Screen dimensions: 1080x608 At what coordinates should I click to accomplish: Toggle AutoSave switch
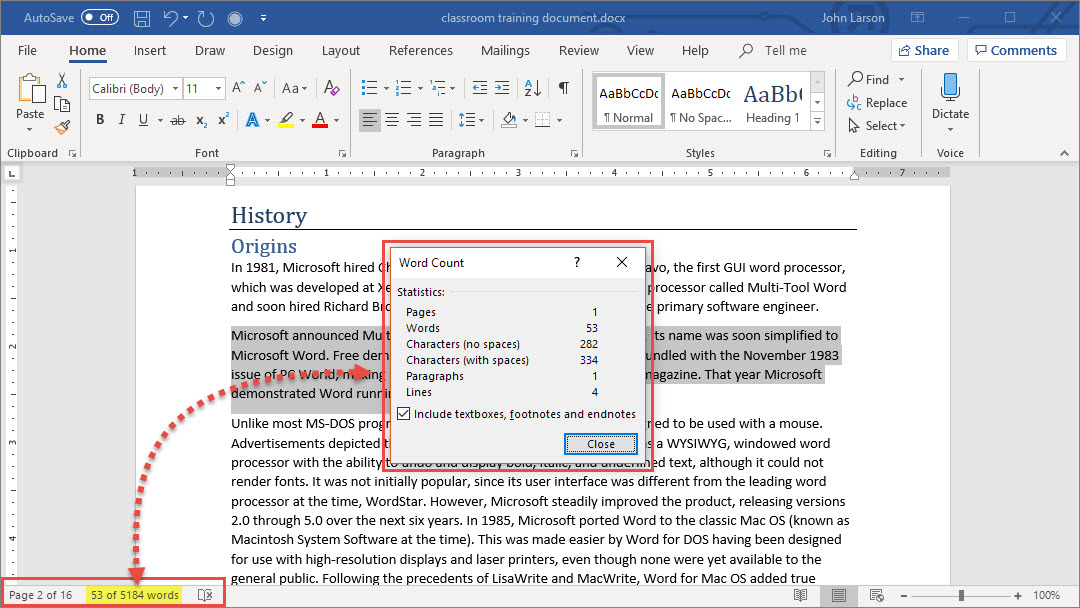[99, 18]
